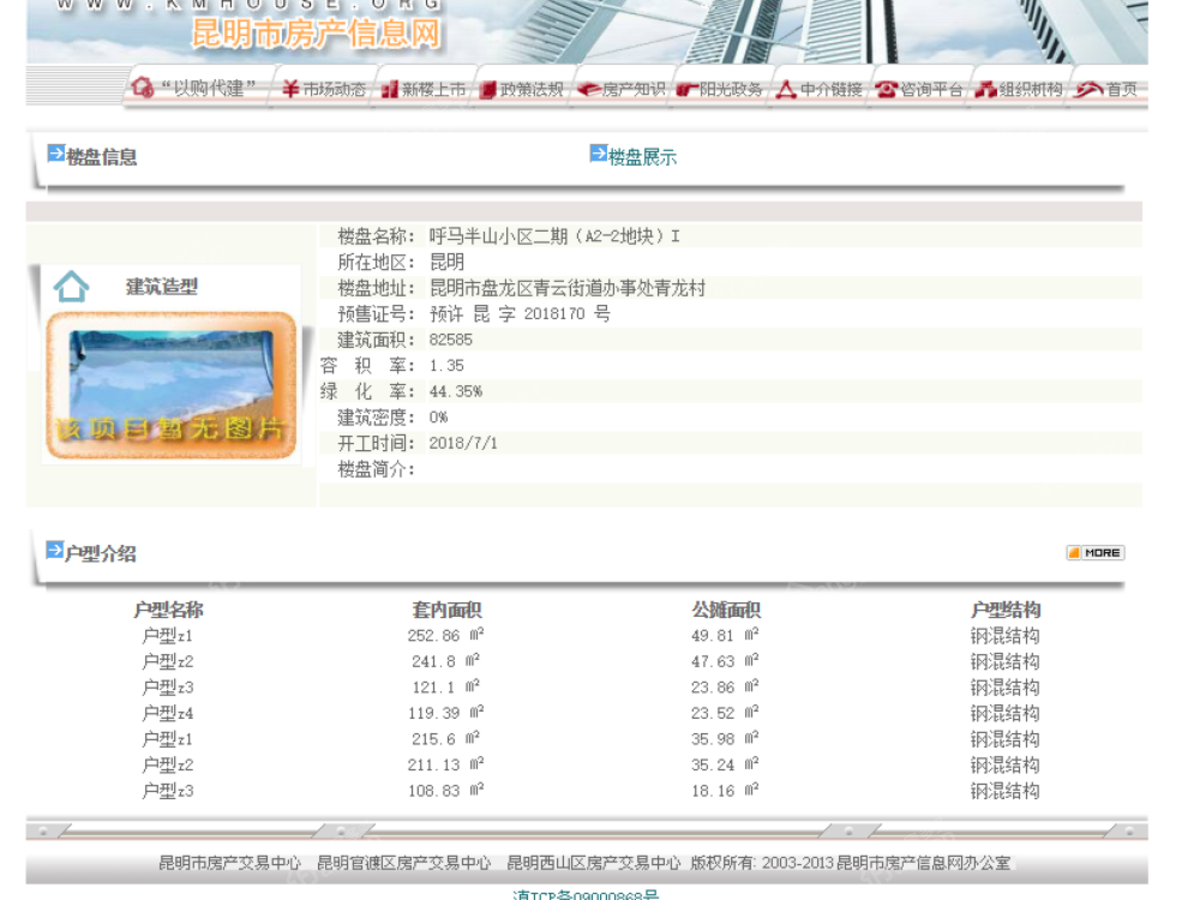Image resolution: width=1200 pixels, height=900 pixels.
Task: Select the address 昆明市盘龙区青云街道办事处青龙村
Action: [567, 288]
